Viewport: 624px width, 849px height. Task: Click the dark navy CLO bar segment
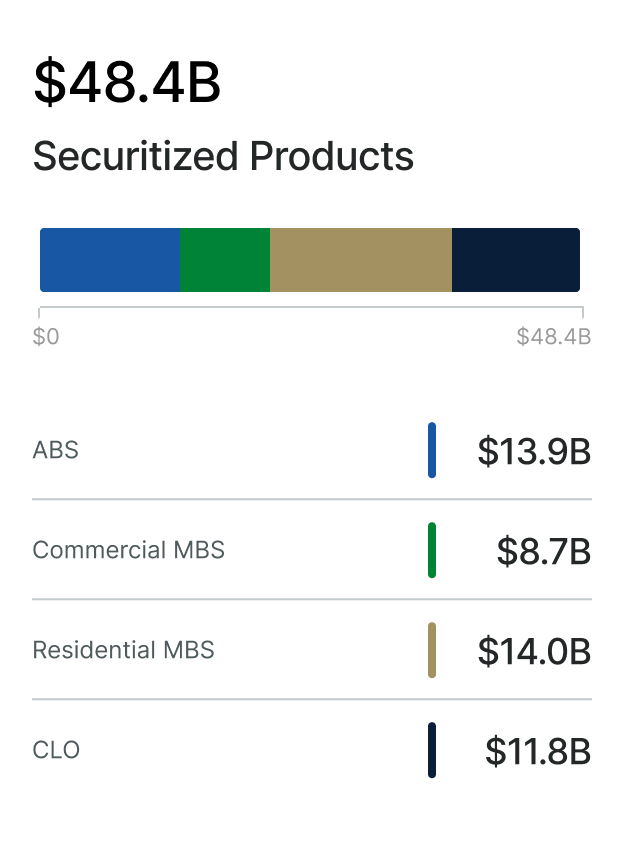coord(516,260)
